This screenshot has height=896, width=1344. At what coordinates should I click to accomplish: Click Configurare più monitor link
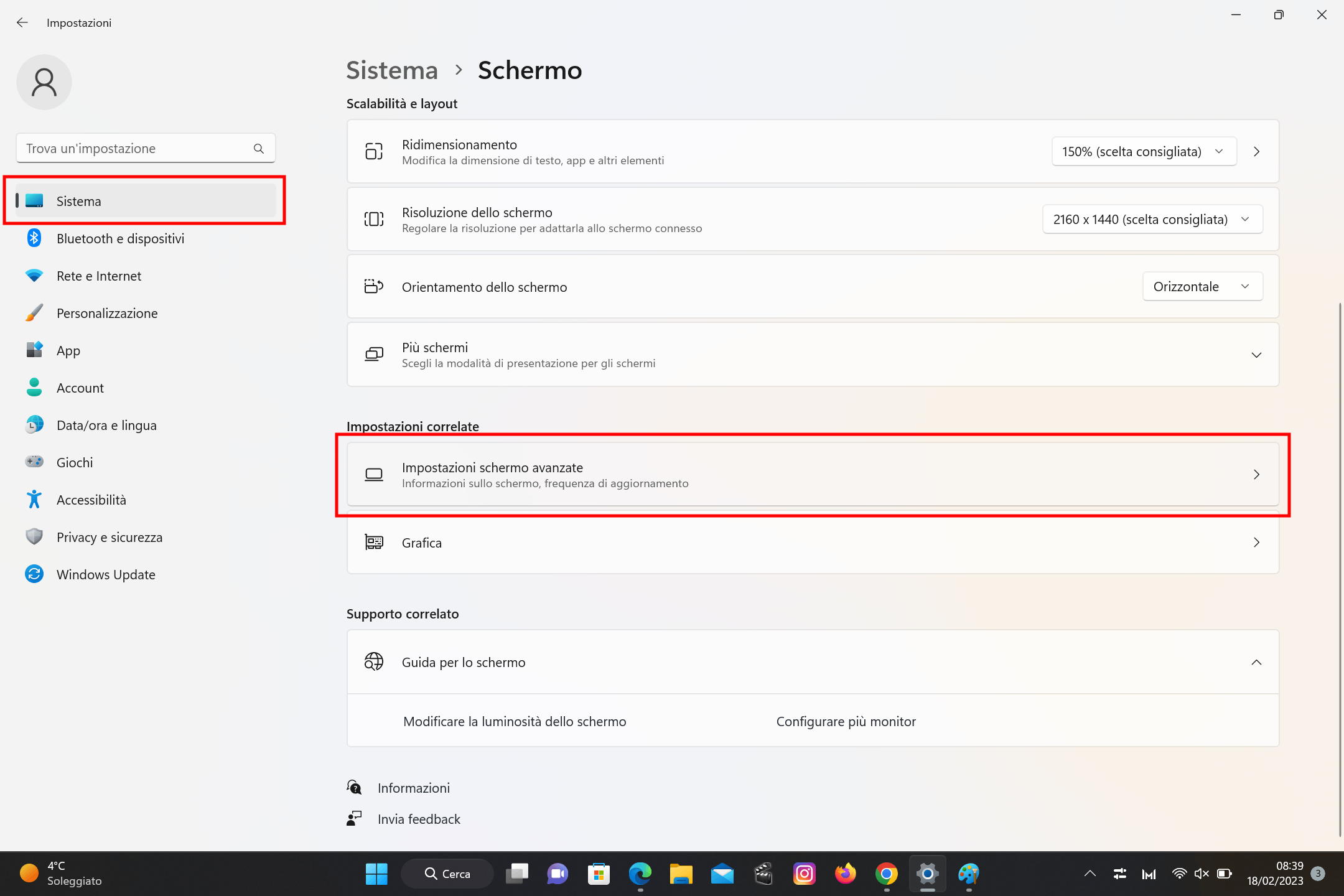click(x=846, y=721)
